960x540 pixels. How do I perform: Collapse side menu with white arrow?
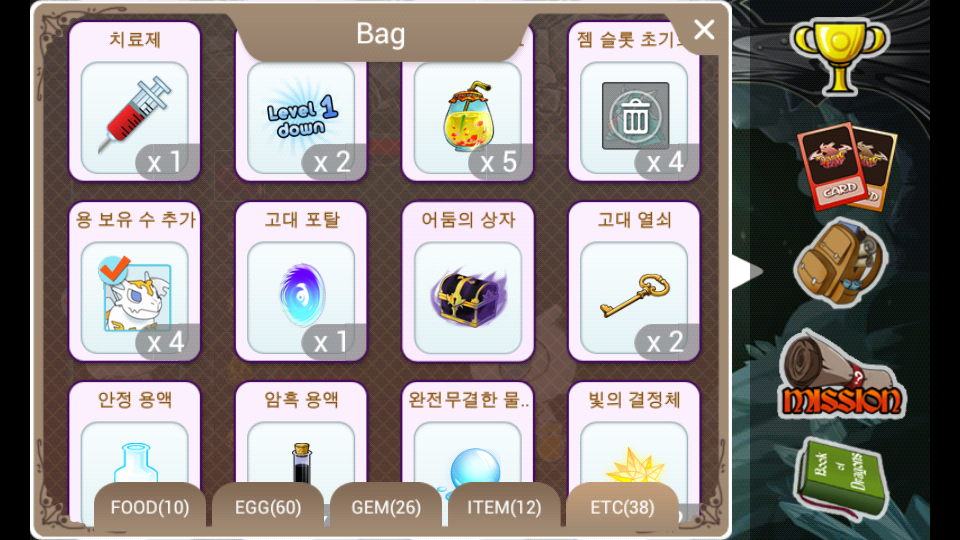tap(748, 271)
